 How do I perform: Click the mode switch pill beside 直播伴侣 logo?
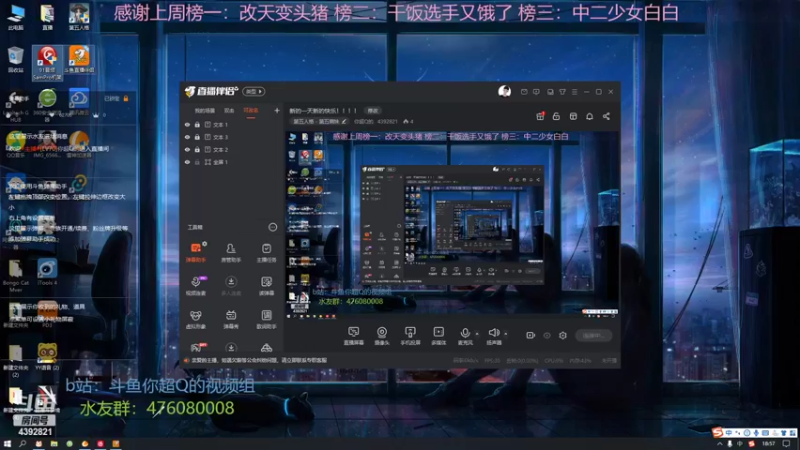coord(254,91)
